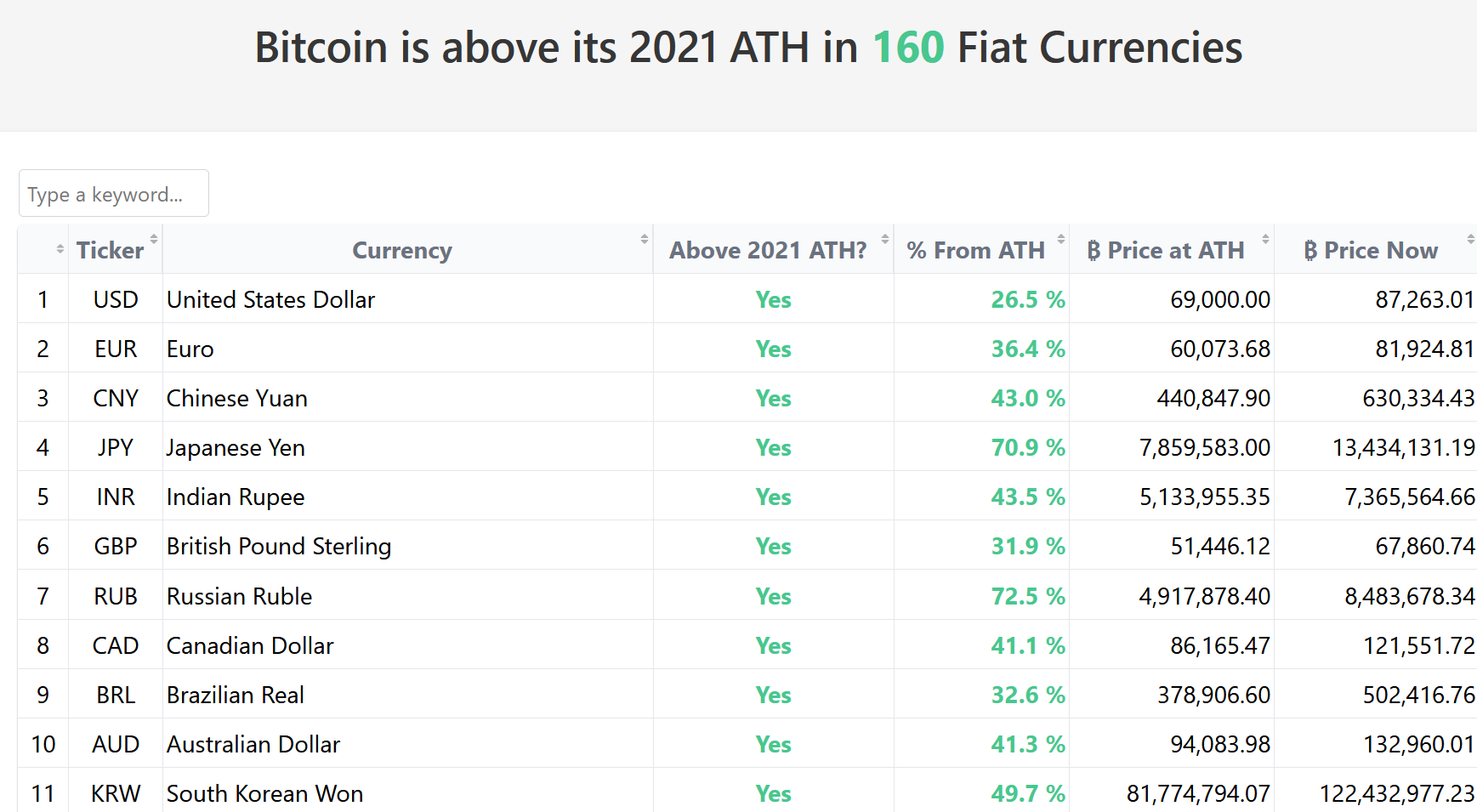This screenshot has height=812, width=1477.
Task: Sort table by the Ticker header label
Action: pos(110,251)
